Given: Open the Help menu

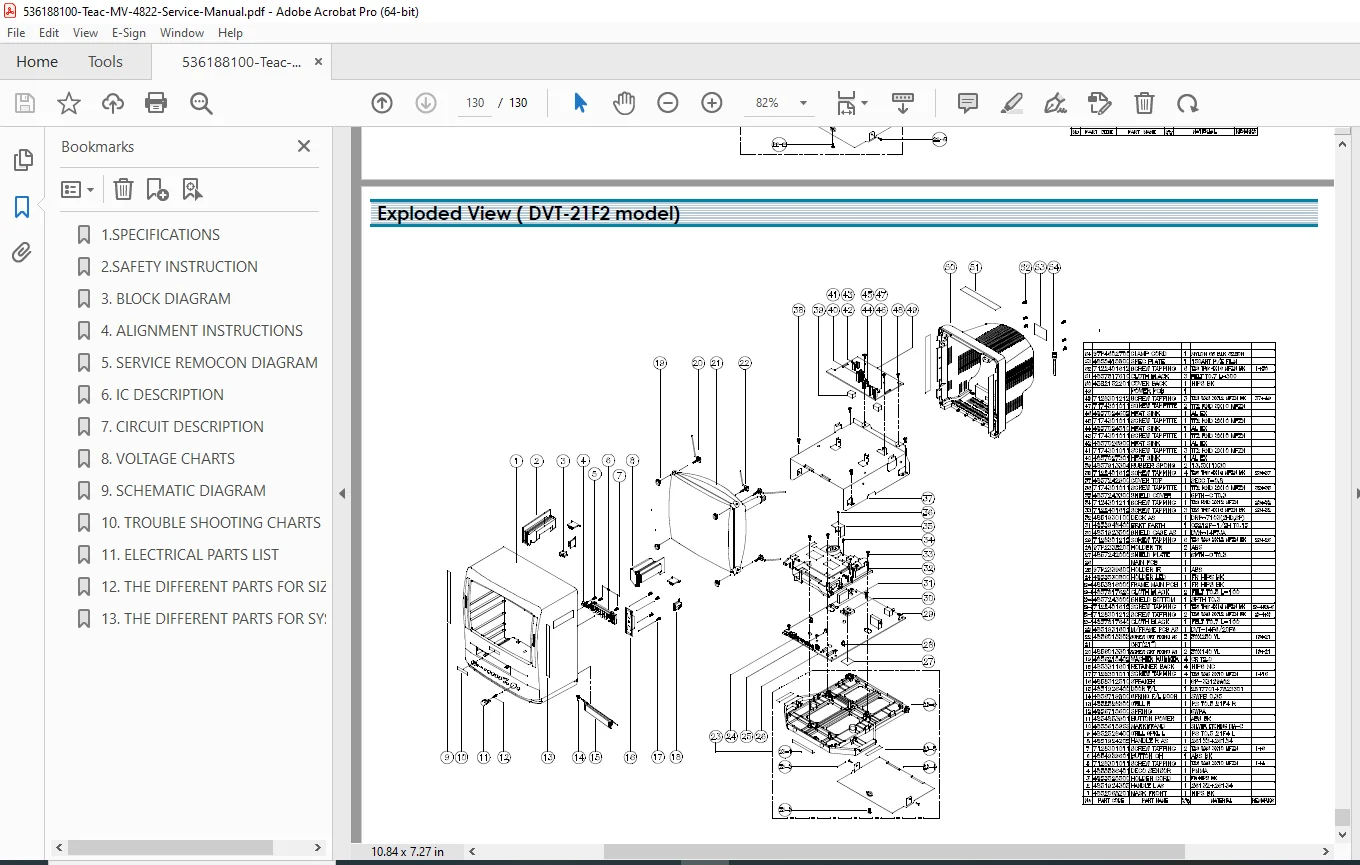Looking at the screenshot, I should pyautogui.click(x=230, y=33).
